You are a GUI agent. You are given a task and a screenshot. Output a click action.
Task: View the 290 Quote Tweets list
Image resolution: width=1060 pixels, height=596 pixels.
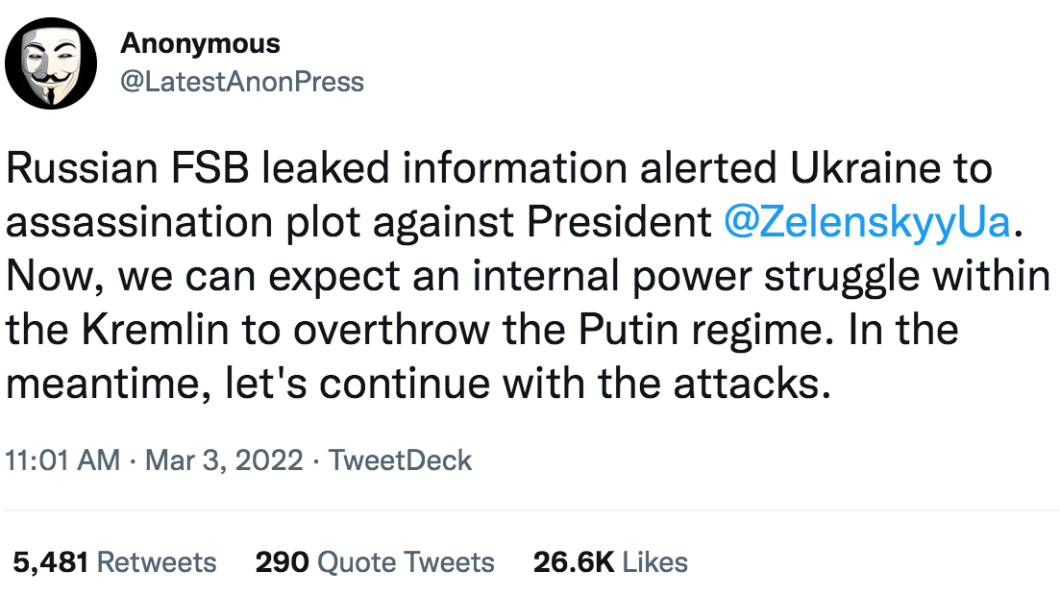(x=375, y=562)
